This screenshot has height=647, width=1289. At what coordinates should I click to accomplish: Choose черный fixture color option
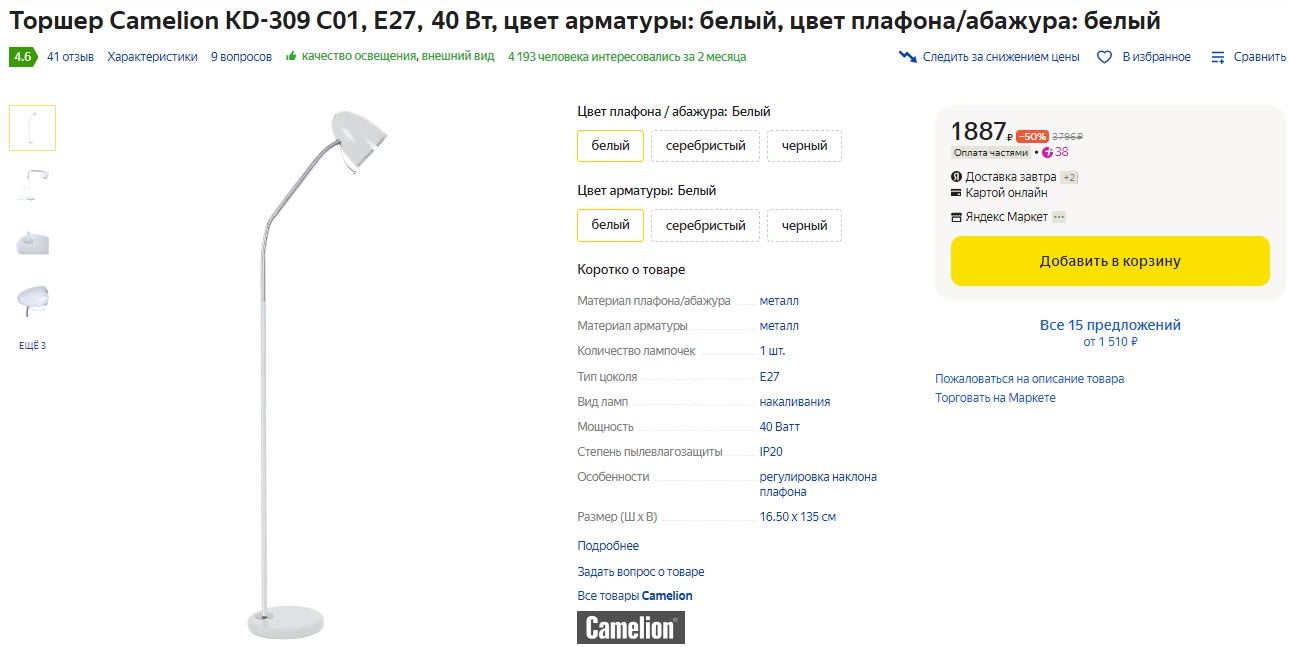804,225
